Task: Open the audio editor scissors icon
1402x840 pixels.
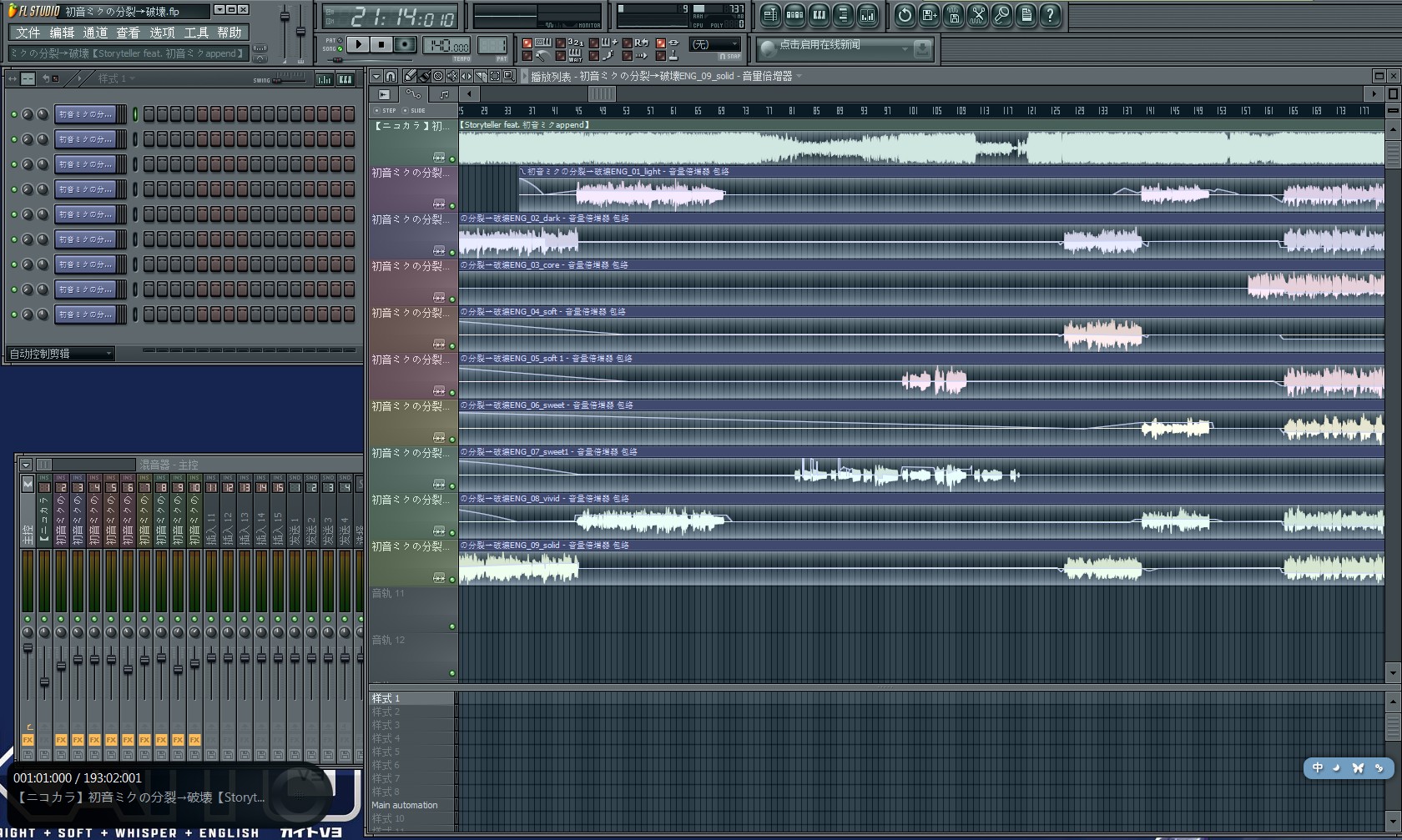Action: click(x=977, y=15)
